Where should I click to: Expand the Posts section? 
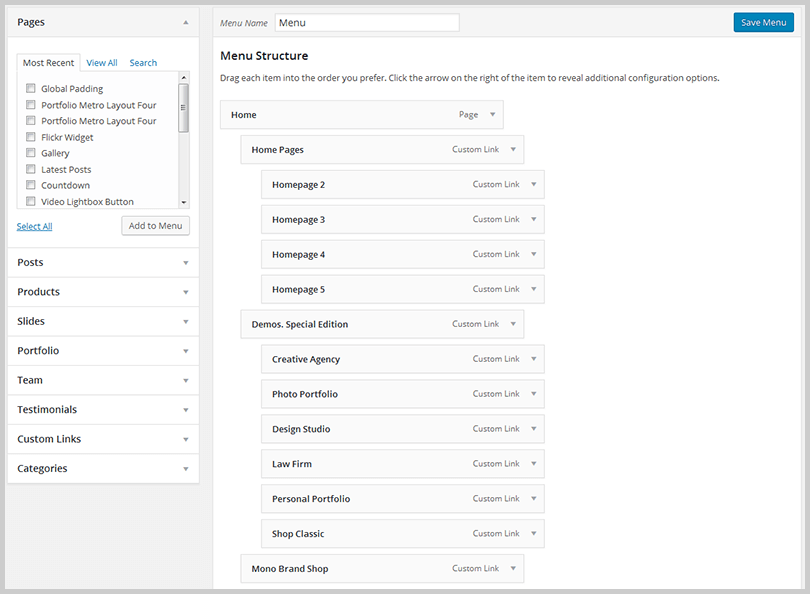pyautogui.click(x=185, y=263)
